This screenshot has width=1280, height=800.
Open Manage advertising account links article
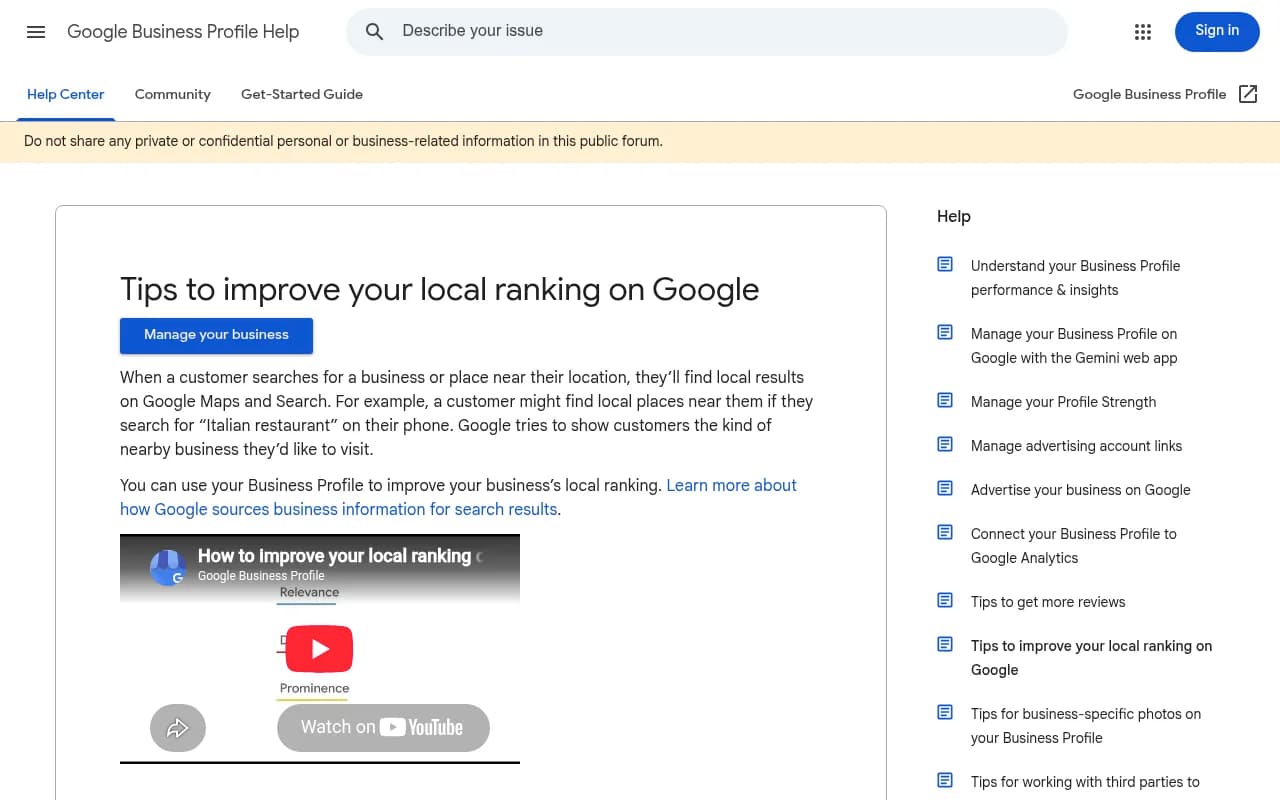point(1076,446)
